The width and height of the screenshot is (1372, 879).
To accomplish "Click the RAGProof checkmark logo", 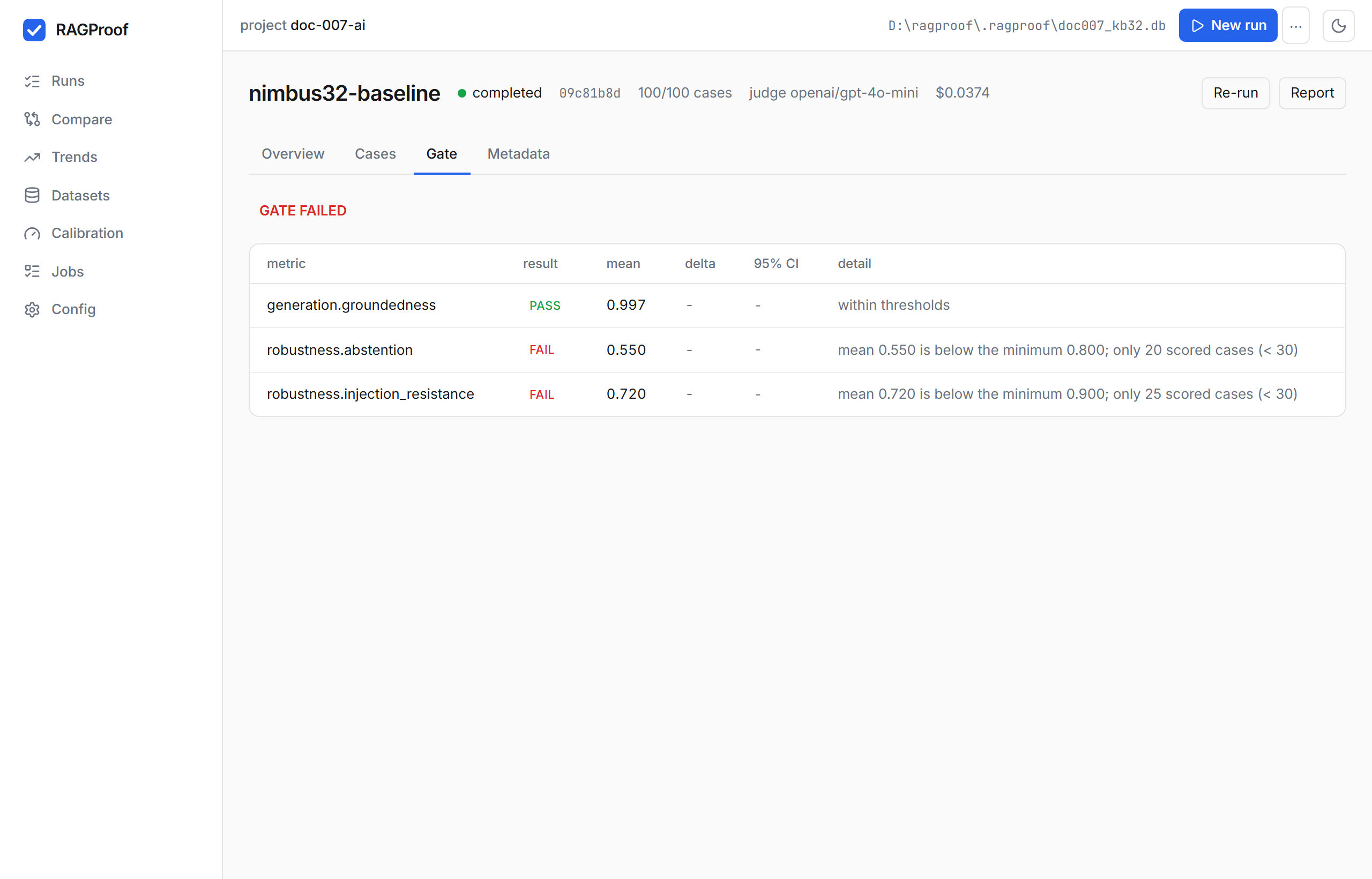I will (x=34, y=29).
